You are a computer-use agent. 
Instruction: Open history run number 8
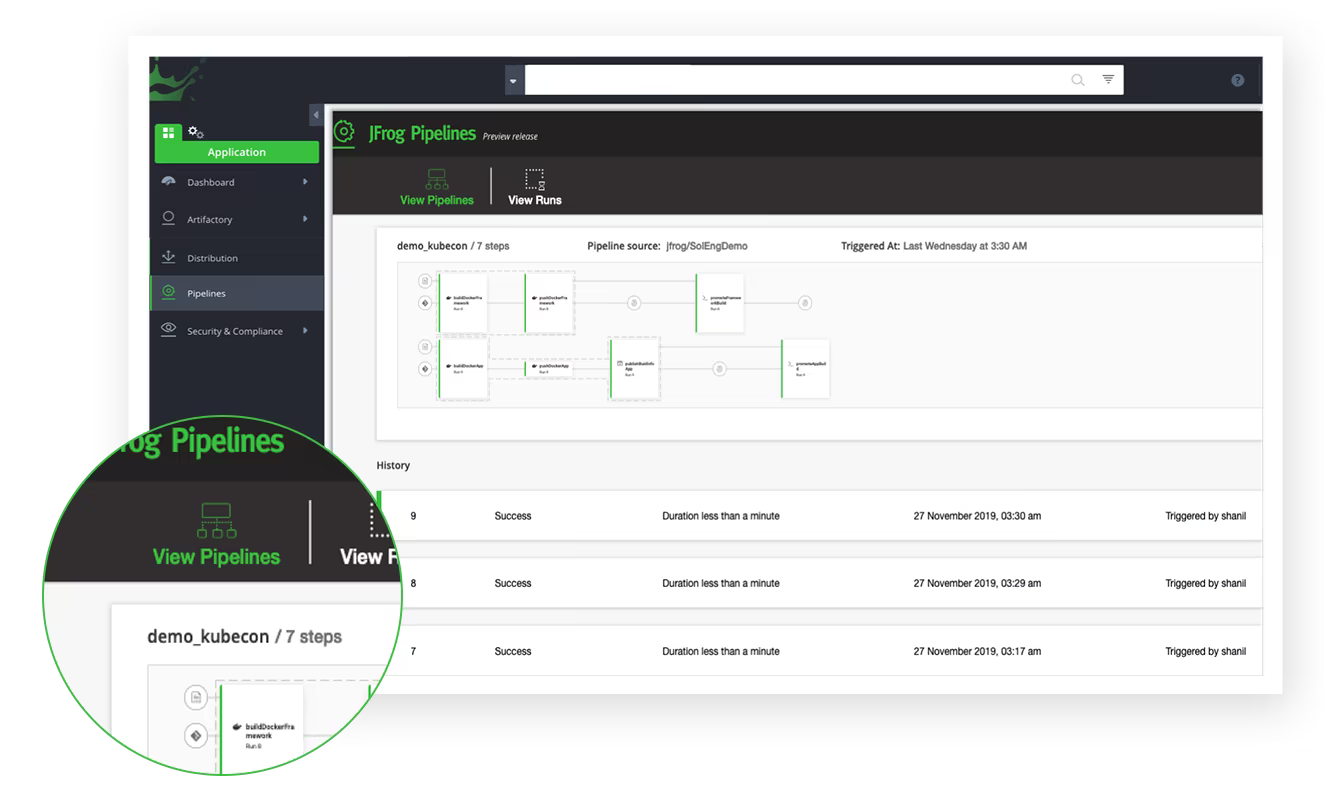(413, 583)
